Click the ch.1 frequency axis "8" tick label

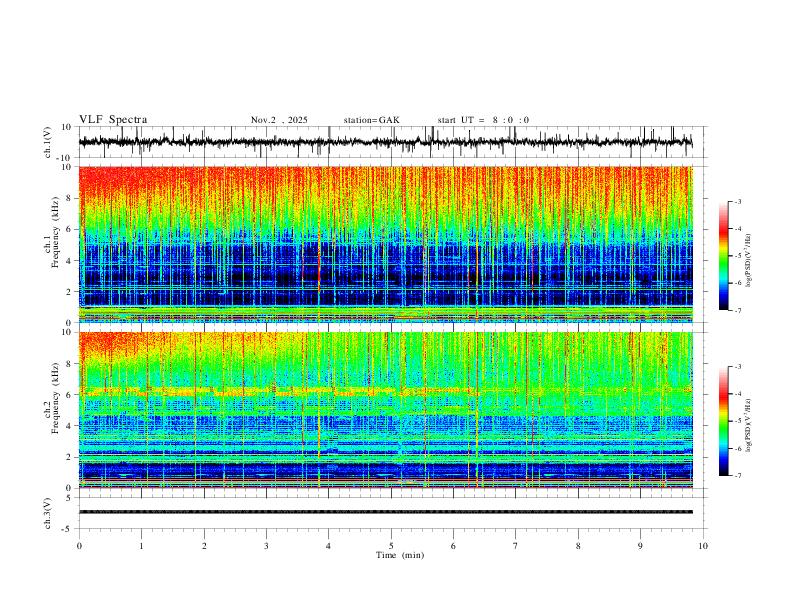pyautogui.click(x=70, y=198)
